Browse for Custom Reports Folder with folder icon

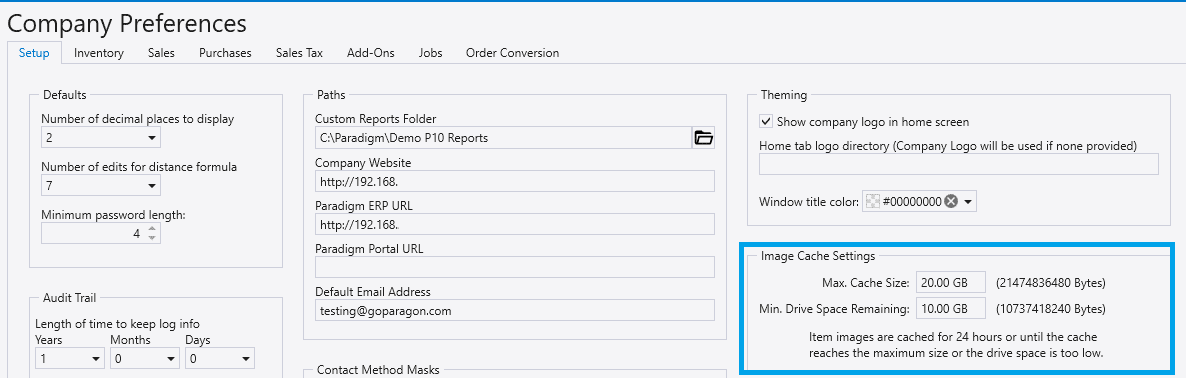703,138
